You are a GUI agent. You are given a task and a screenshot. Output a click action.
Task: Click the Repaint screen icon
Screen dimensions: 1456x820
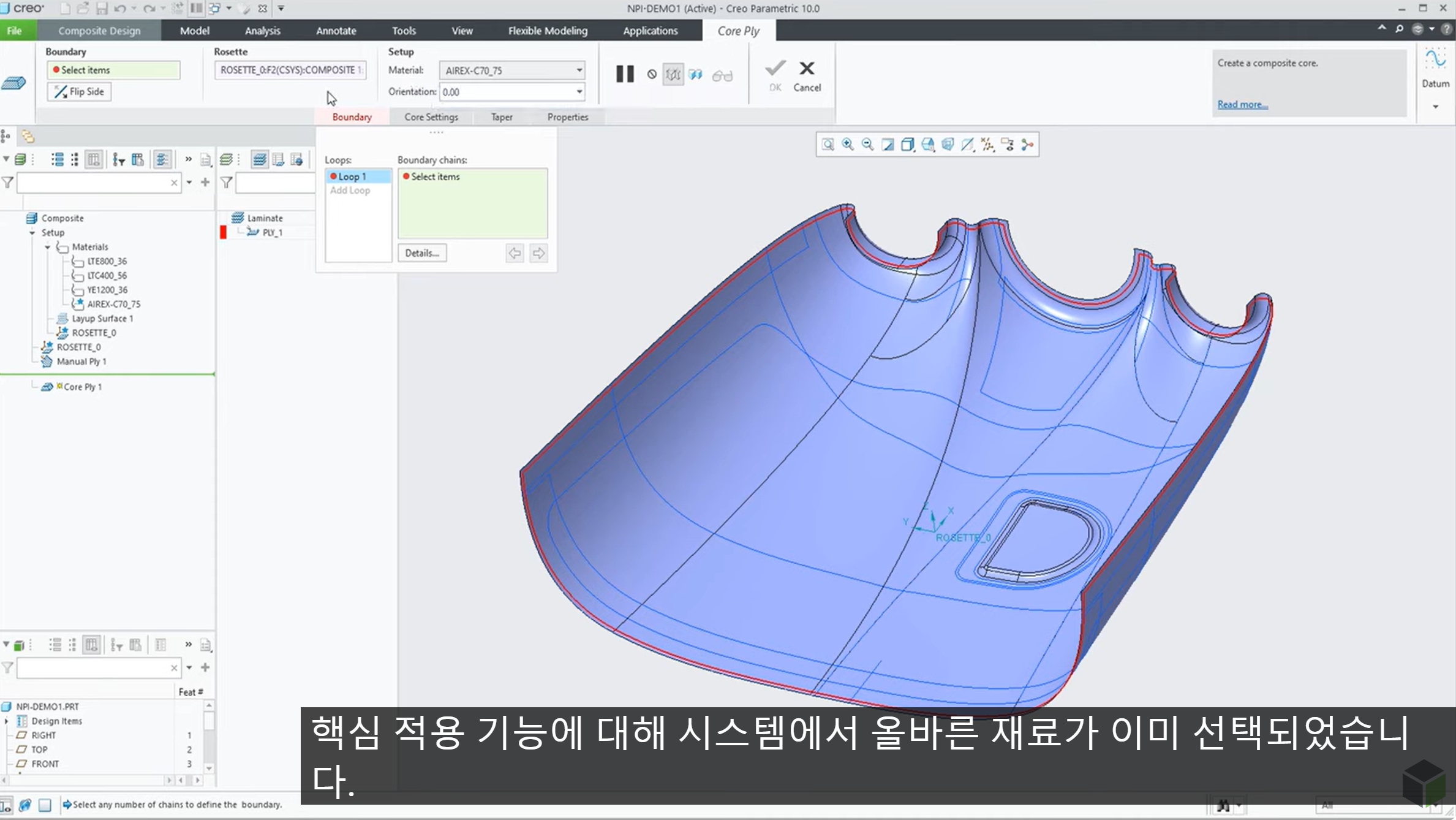coord(888,145)
